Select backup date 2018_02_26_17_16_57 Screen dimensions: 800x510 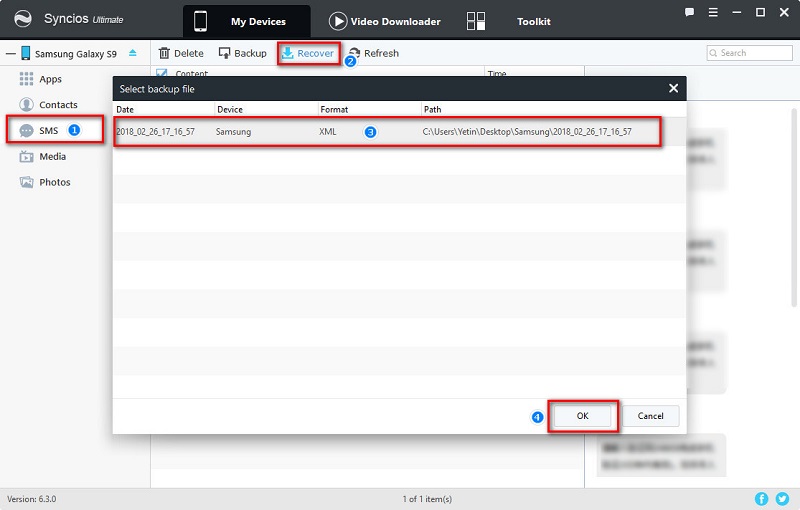[x=156, y=132]
